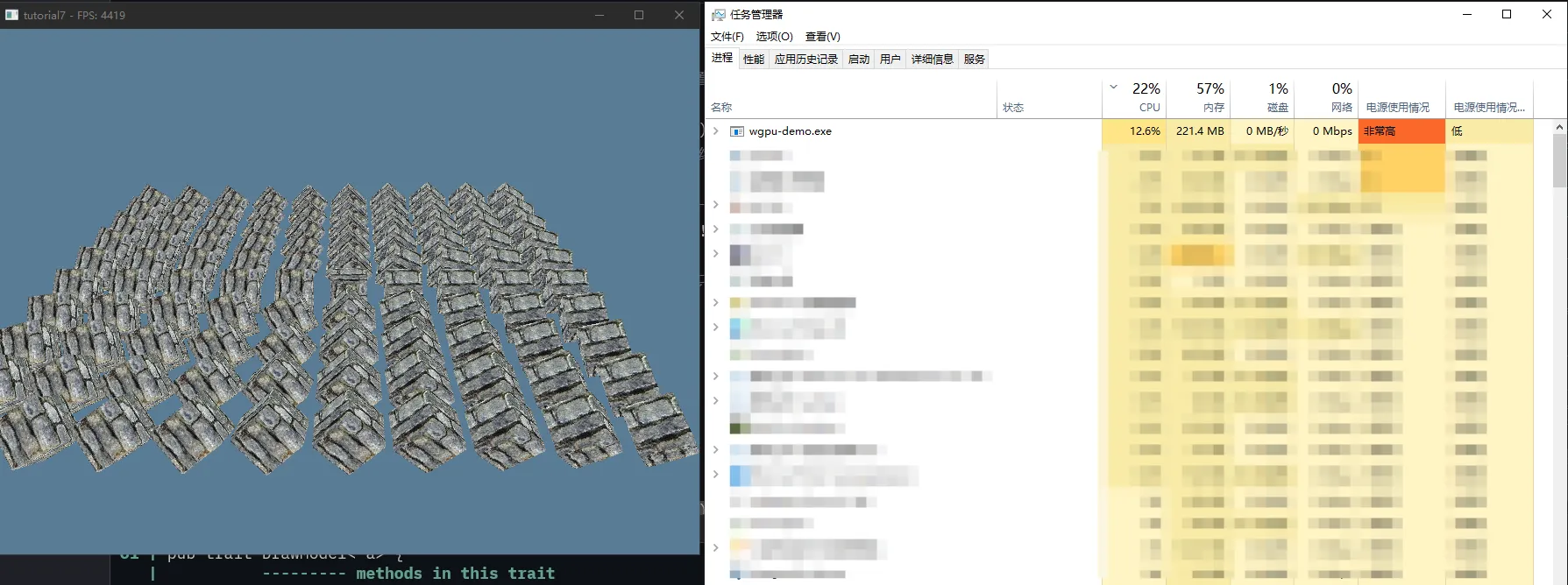Image resolution: width=1568 pixels, height=585 pixels.
Task: Click the wgpu-demo.exe process icon
Action: (x=737, y=131)
